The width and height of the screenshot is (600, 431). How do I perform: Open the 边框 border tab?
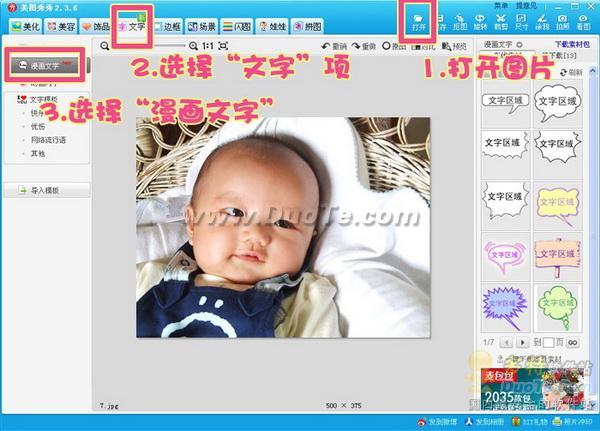coord(167,26)
